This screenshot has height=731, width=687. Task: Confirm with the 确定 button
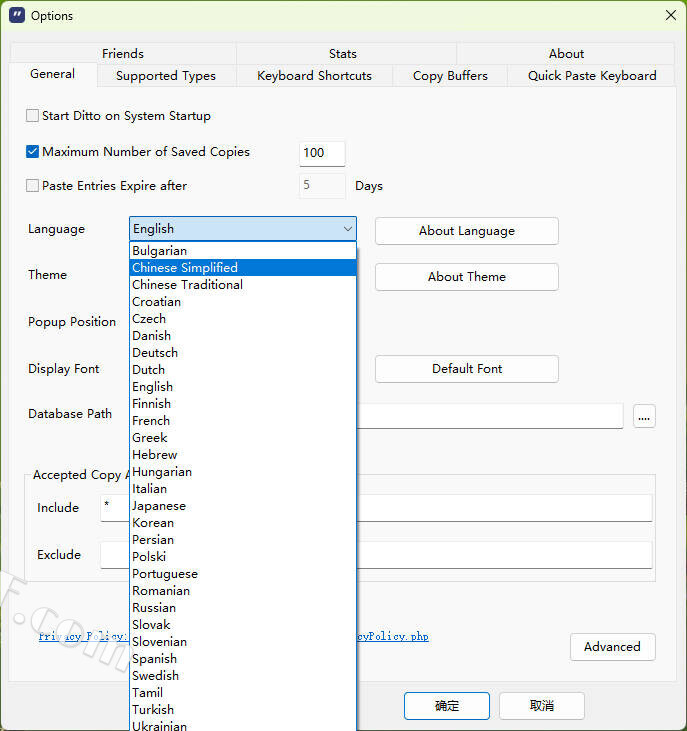pos(447,706)
